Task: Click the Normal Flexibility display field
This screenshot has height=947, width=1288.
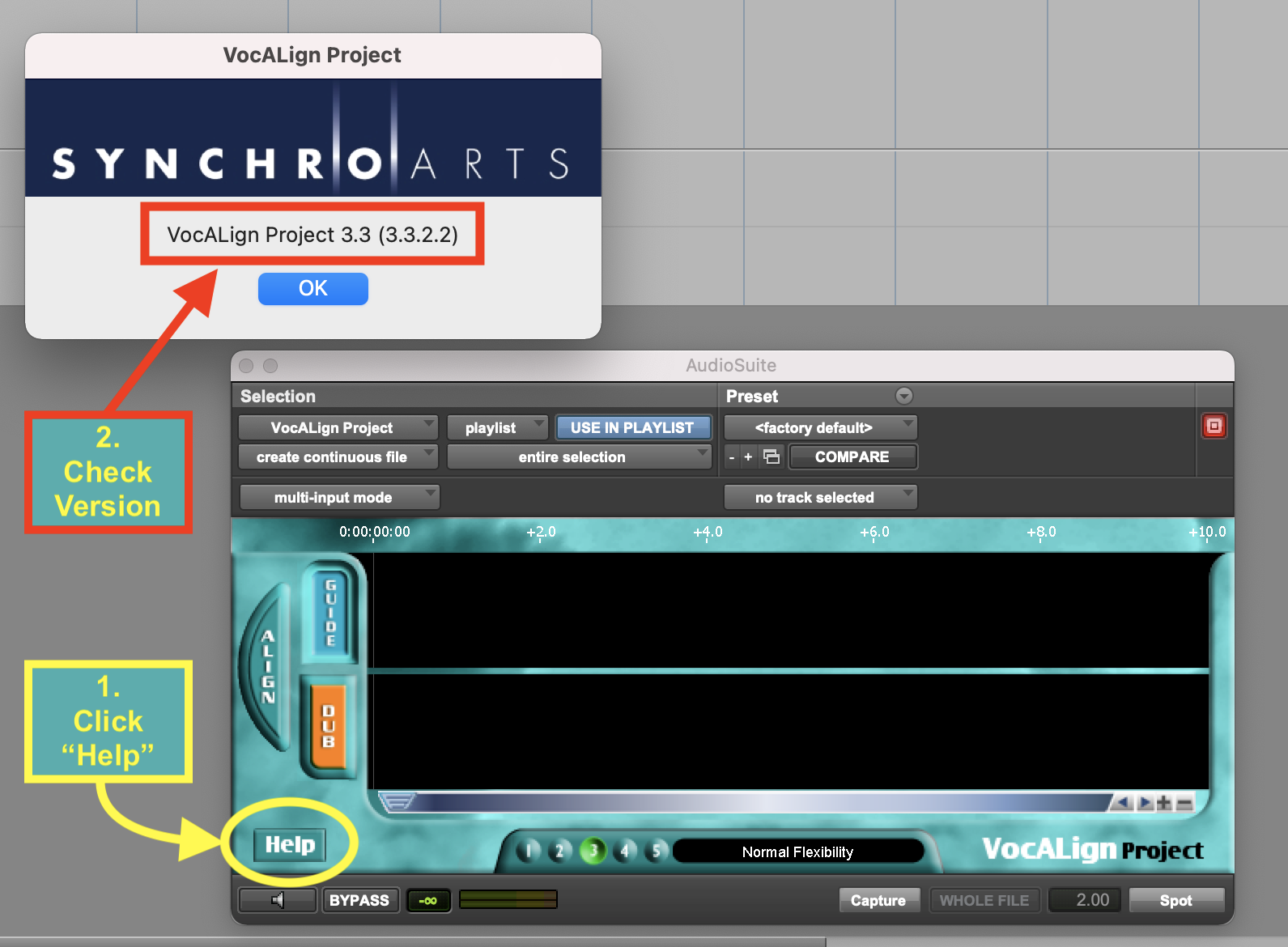Action: point(798,851)
